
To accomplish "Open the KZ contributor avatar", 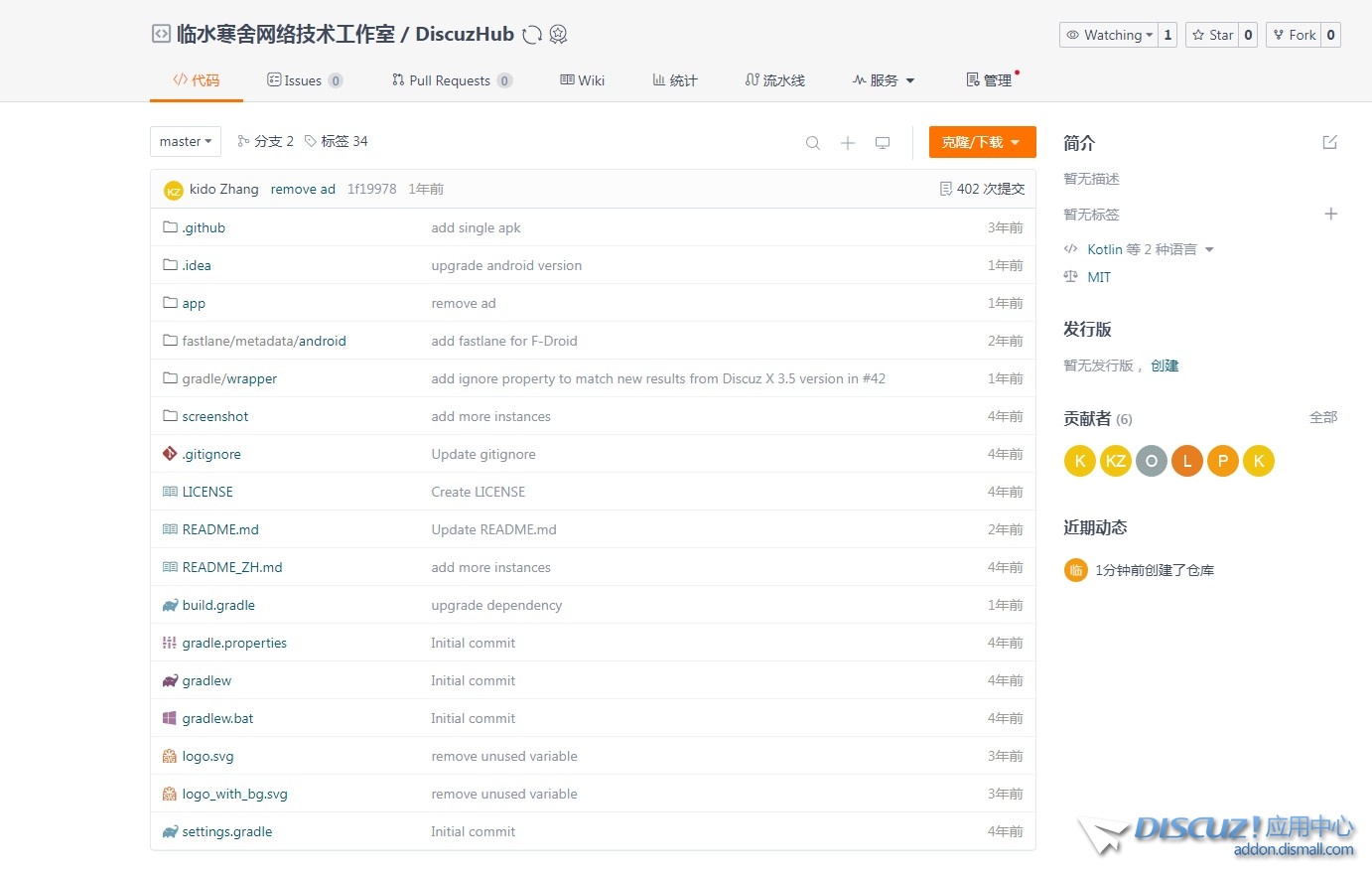I will click(x=1115, y=461).
